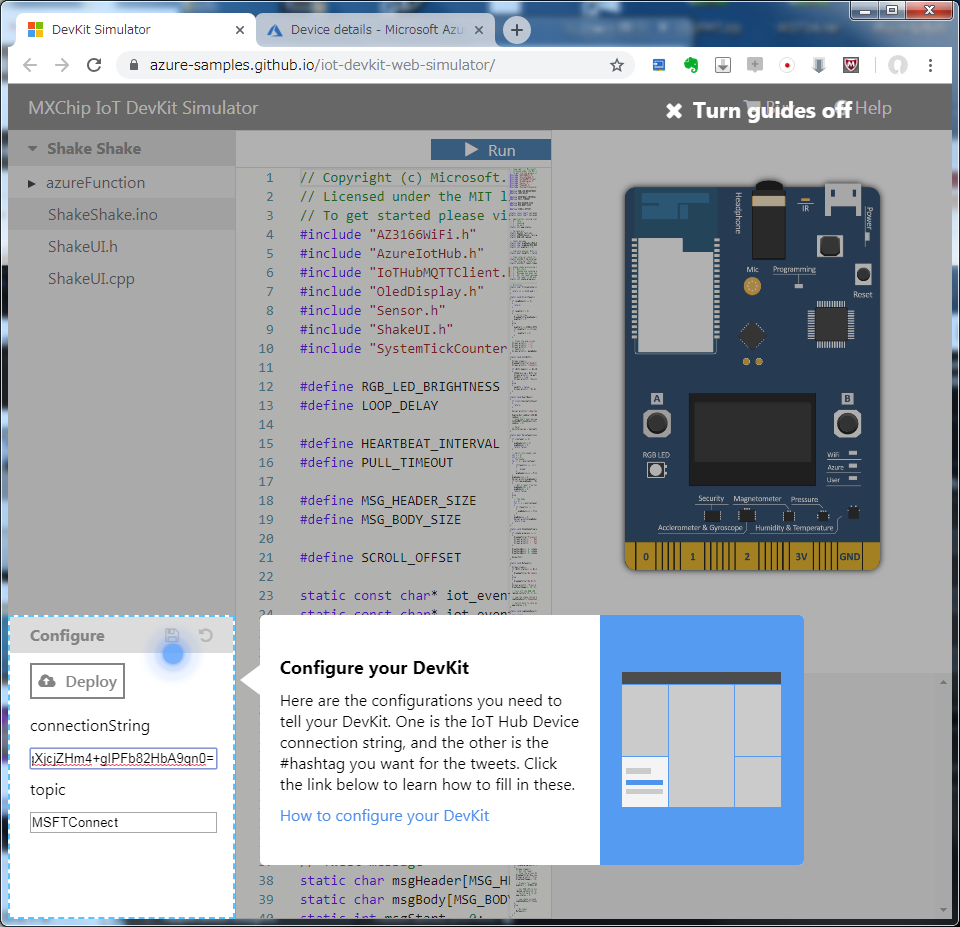Click the save icon in Configure panel

[171, 636]
